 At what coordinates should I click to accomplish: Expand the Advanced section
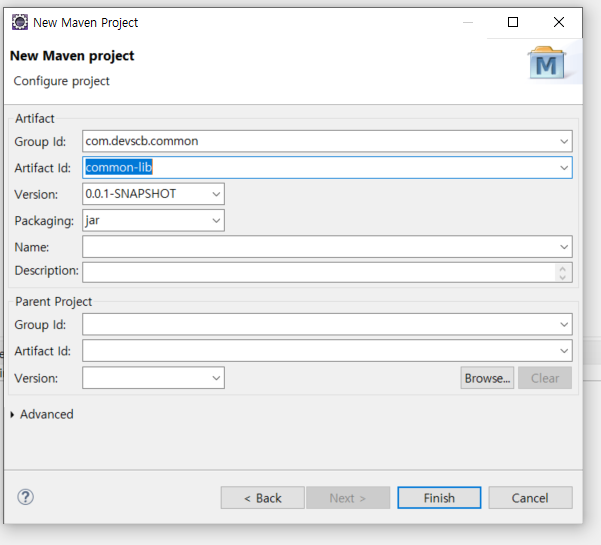pos(12,414)
